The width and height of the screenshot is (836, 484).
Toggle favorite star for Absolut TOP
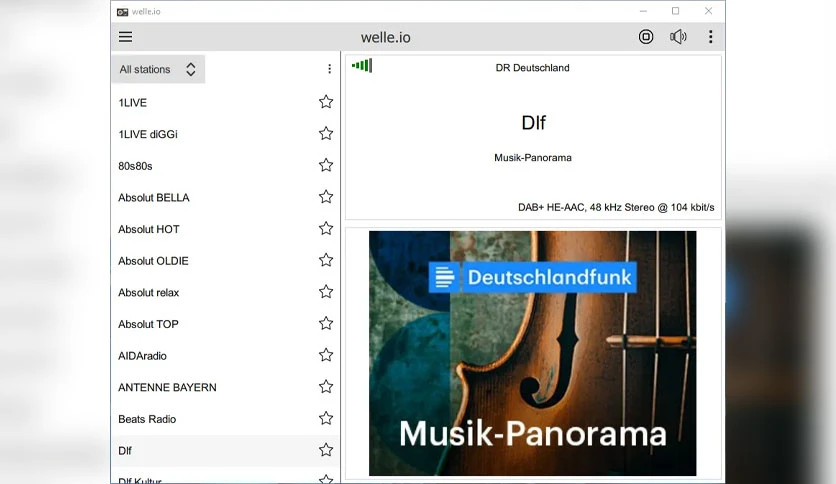(x=326, y=323)
